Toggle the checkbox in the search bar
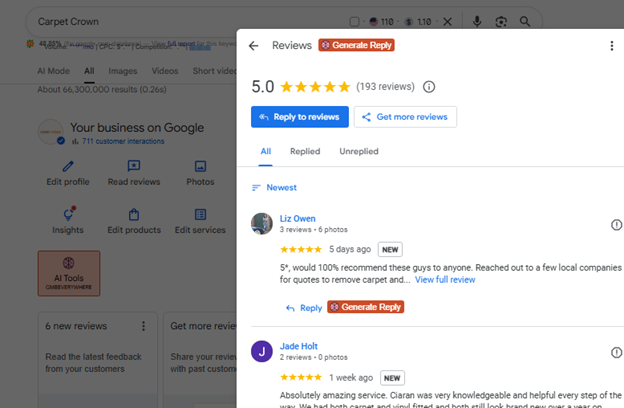 tap(355, 21)
